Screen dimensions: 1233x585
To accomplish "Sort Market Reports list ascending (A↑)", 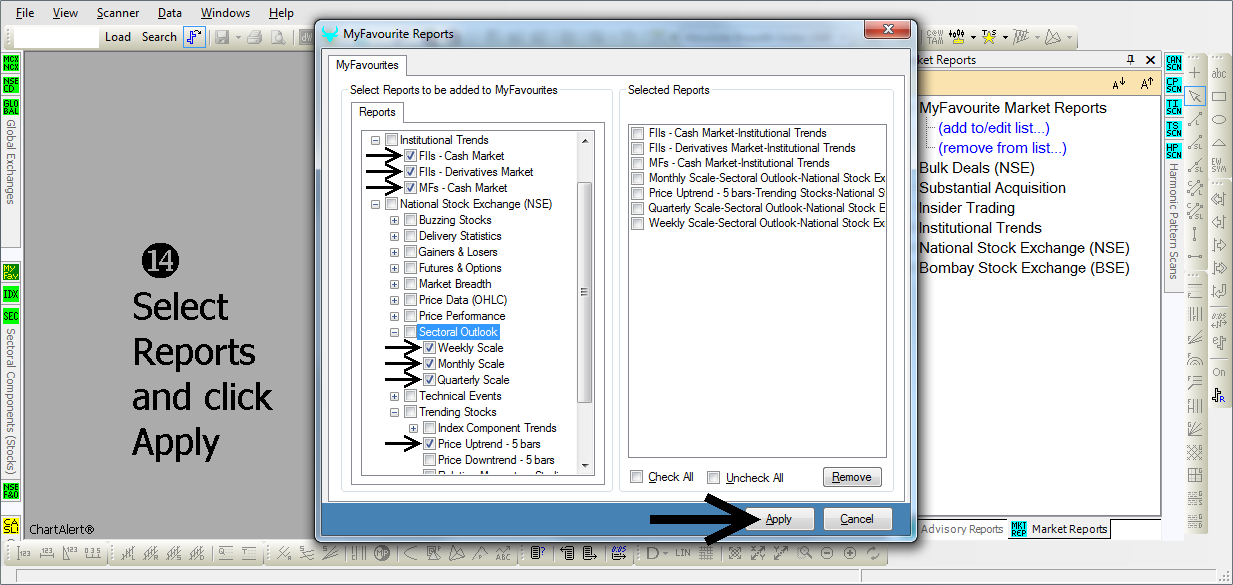I will pos(1147,83).
